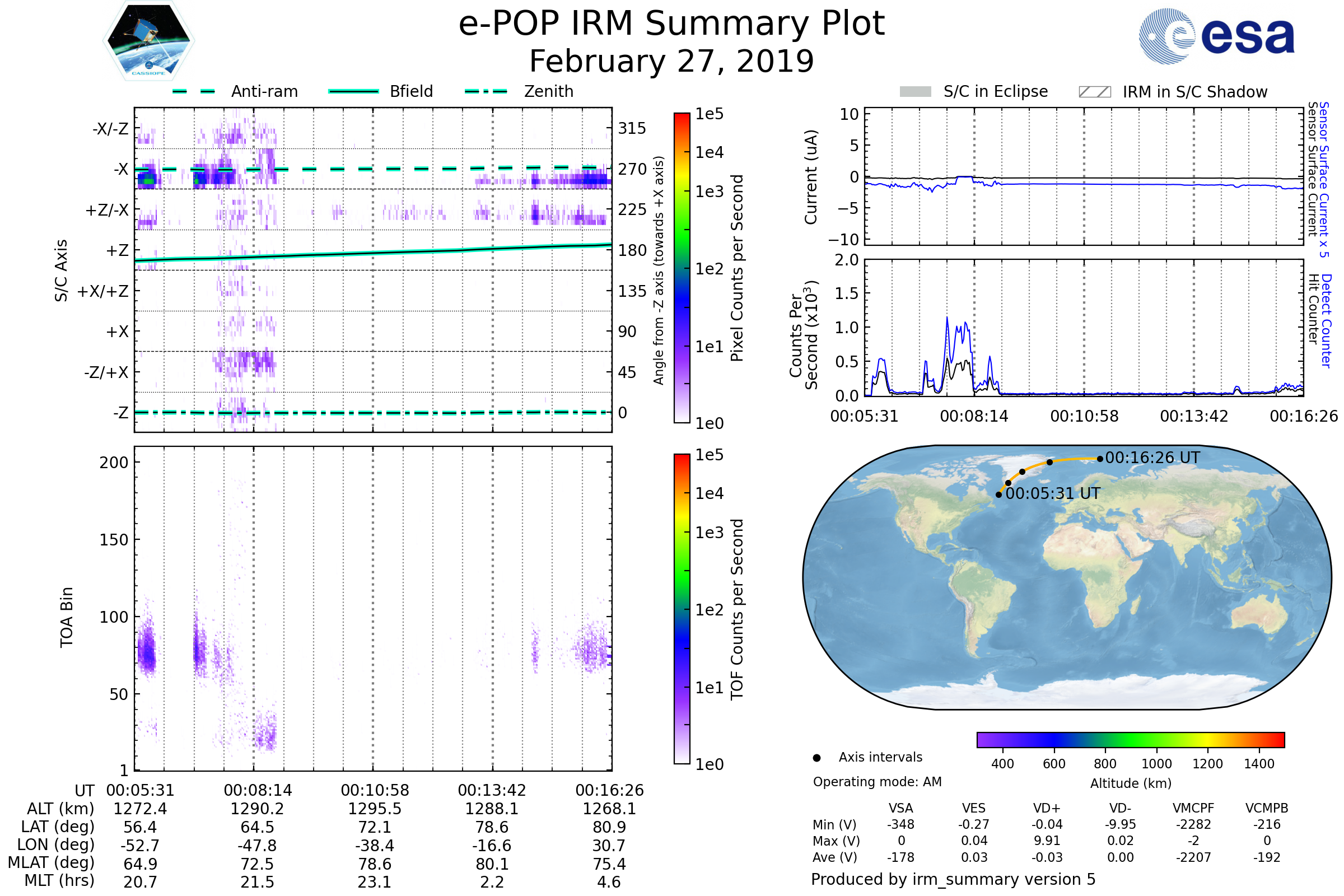Click the ESA logo
The height and width of the screenshot is (896, 1344).
[x=1216, y=36]
